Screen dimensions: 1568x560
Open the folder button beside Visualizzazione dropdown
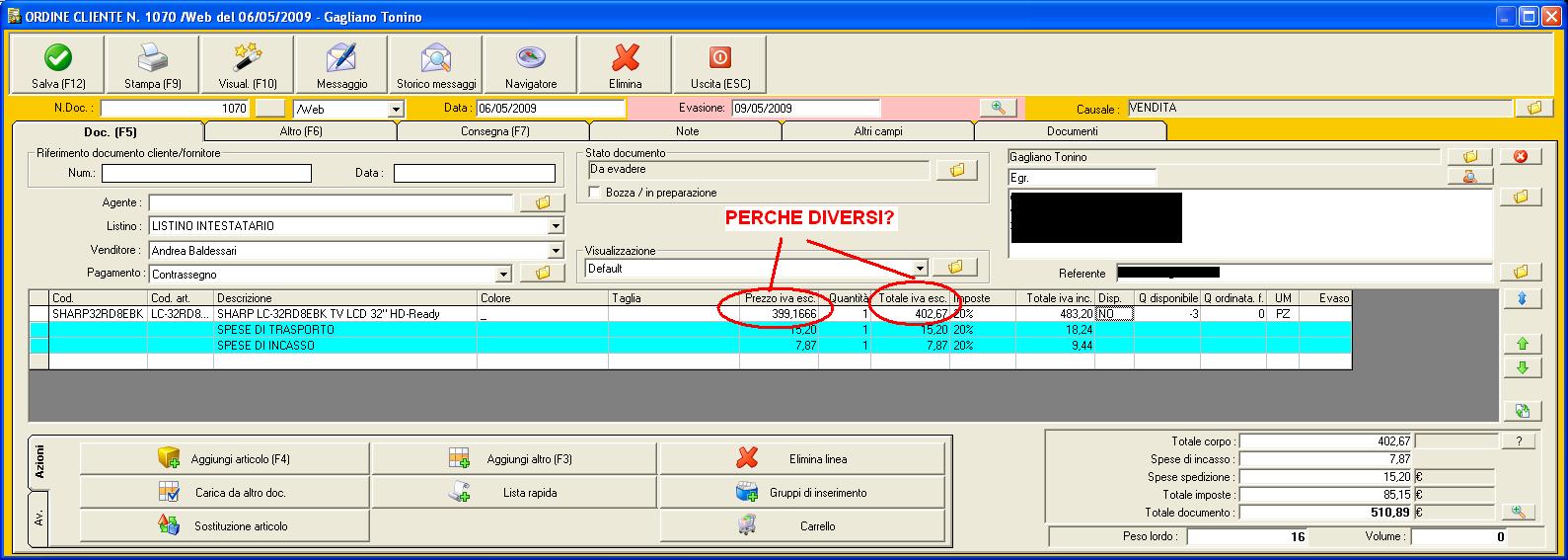coord(954,268)
